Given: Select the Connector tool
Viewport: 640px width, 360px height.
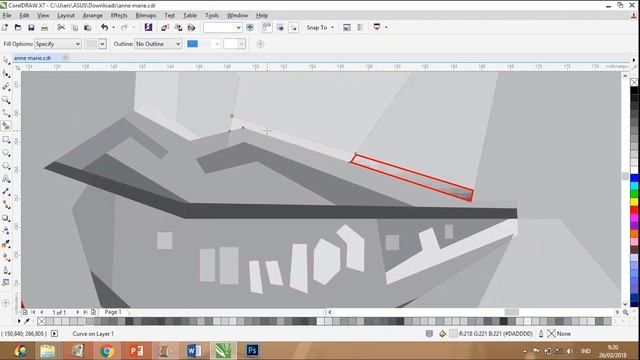Looking at the screenshot, I should [x=6, y=205].
